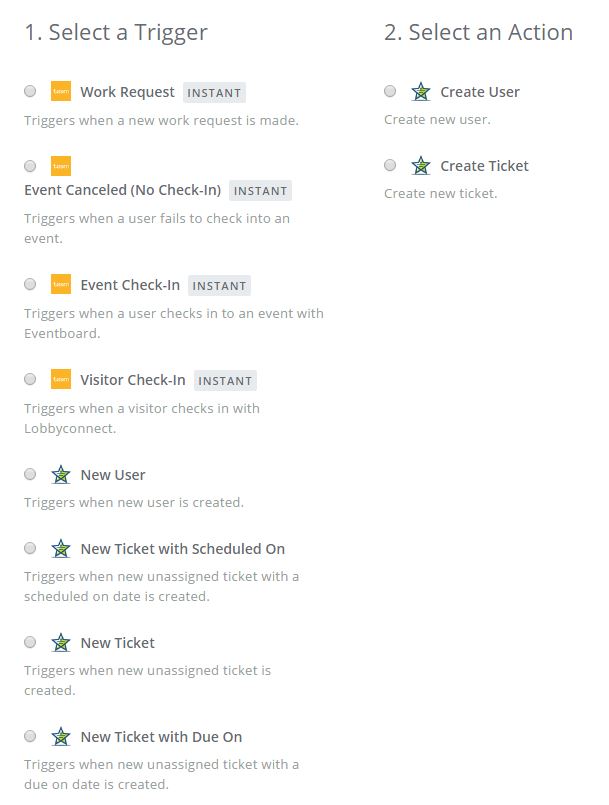Choose the Create Ticket action radio button
The image size is (609, 805).
click(x=390, y=165)
